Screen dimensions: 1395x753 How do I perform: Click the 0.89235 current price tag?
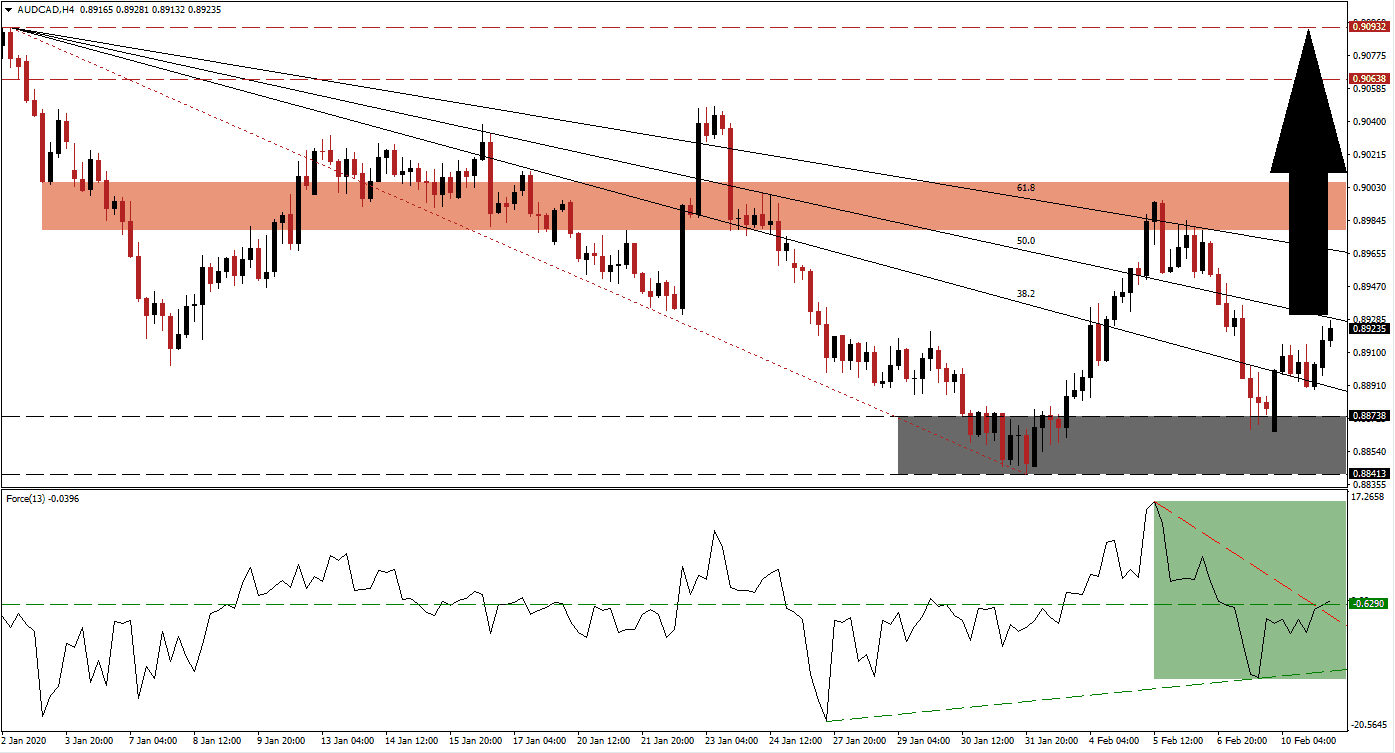[1367, 328]
